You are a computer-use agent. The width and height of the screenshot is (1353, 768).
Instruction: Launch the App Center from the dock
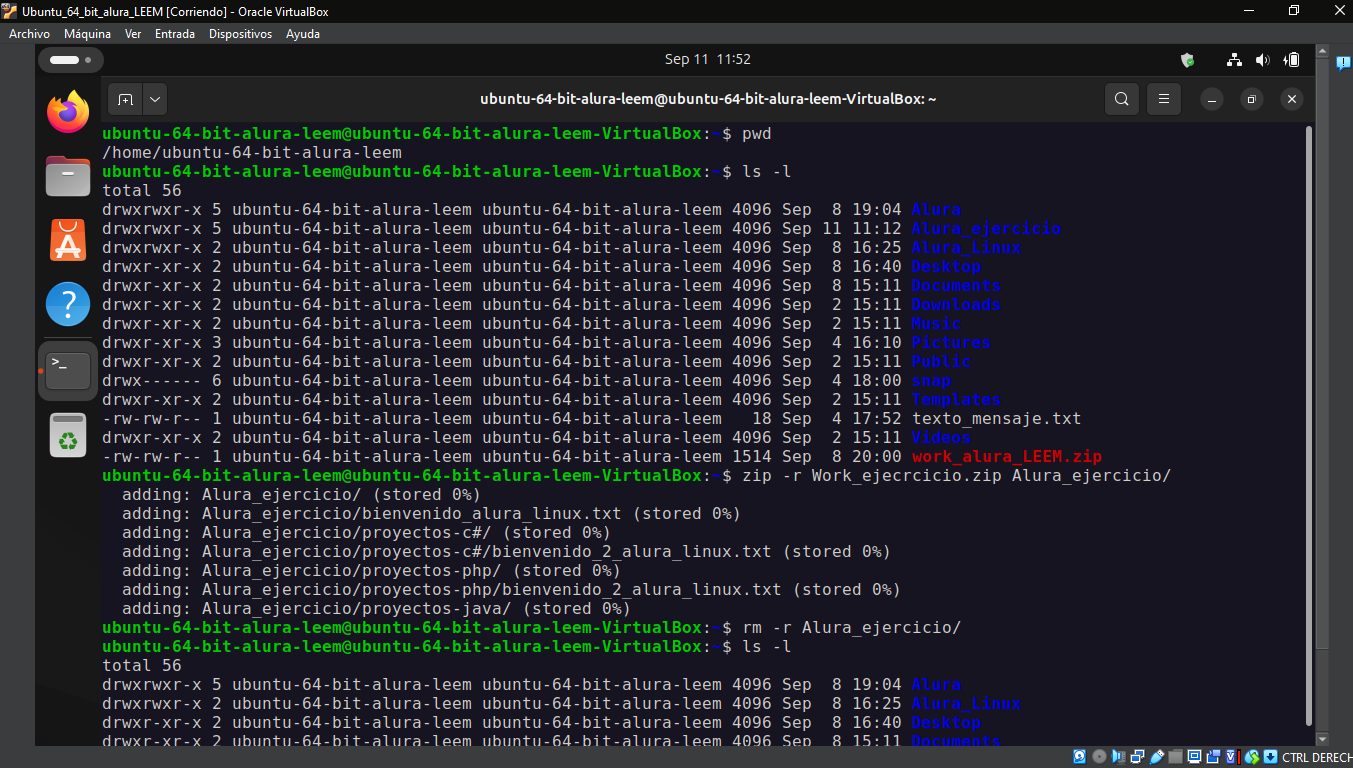[x=68, y=240]
